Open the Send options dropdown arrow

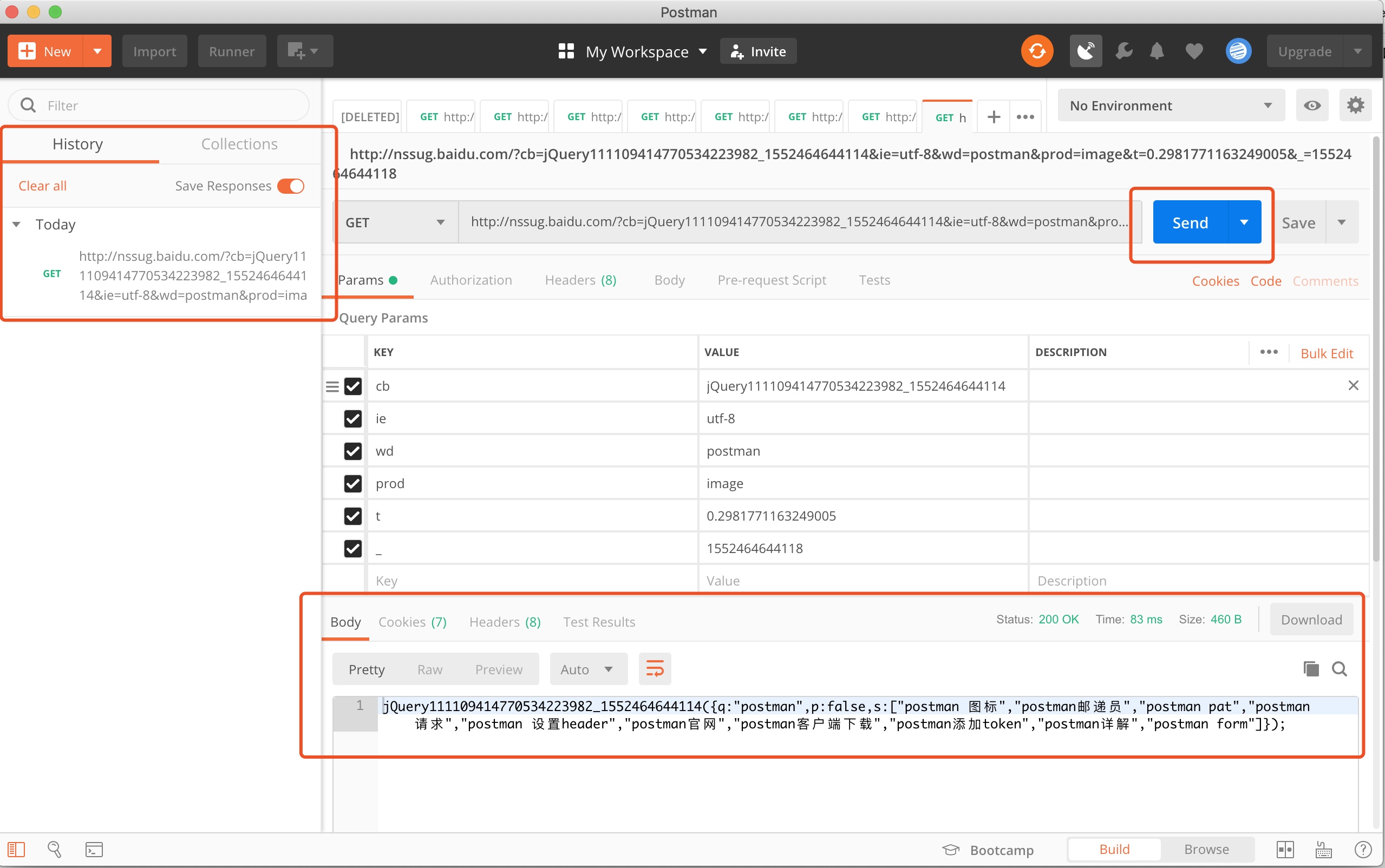(1244, 222)
